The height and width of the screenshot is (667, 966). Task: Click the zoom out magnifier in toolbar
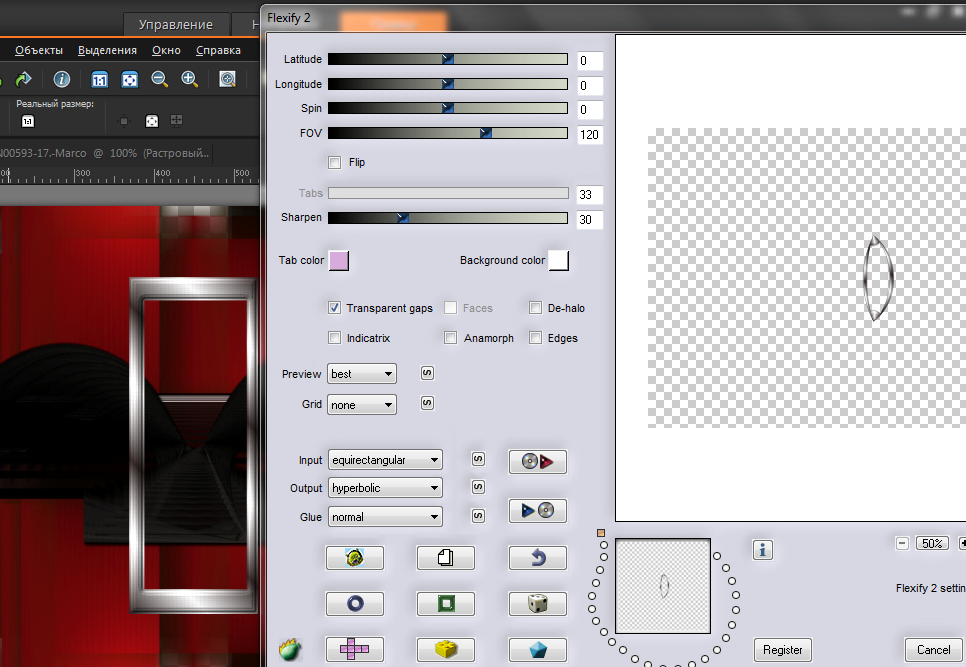pyautogui.click(x=159, y=79)
